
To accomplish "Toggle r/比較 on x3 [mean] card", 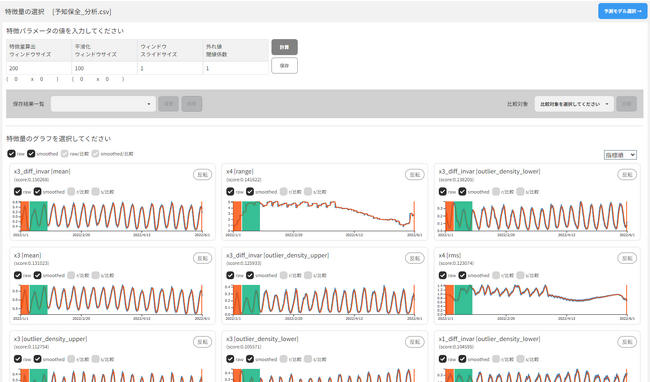I will [x=71, y=275].
